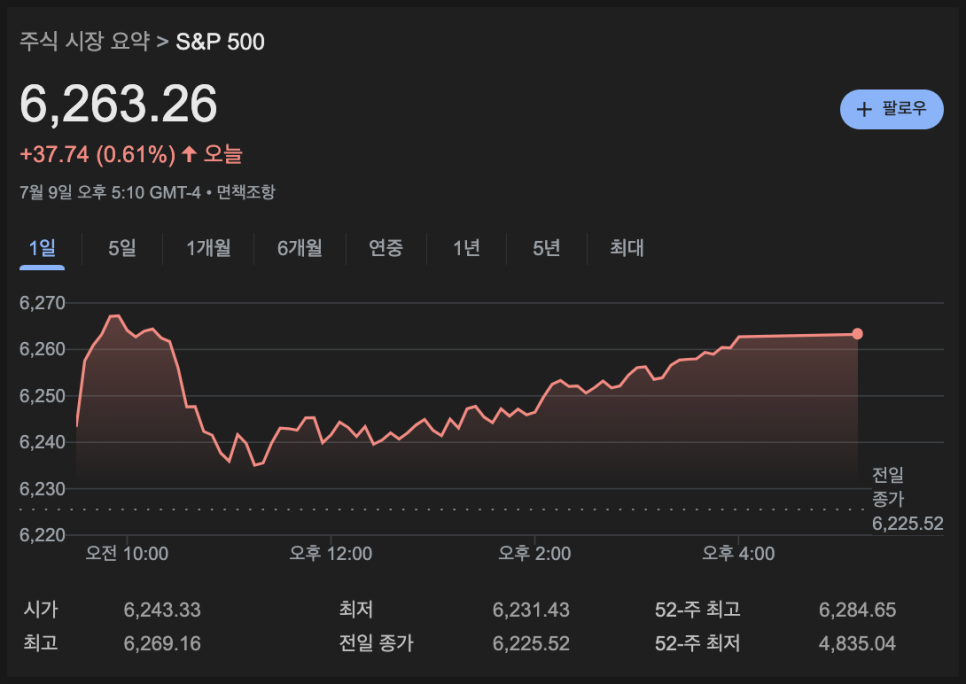The image size is (966, 684).
Task: Click the 오후 4:00 time axis label
Action: click(739, 553)
